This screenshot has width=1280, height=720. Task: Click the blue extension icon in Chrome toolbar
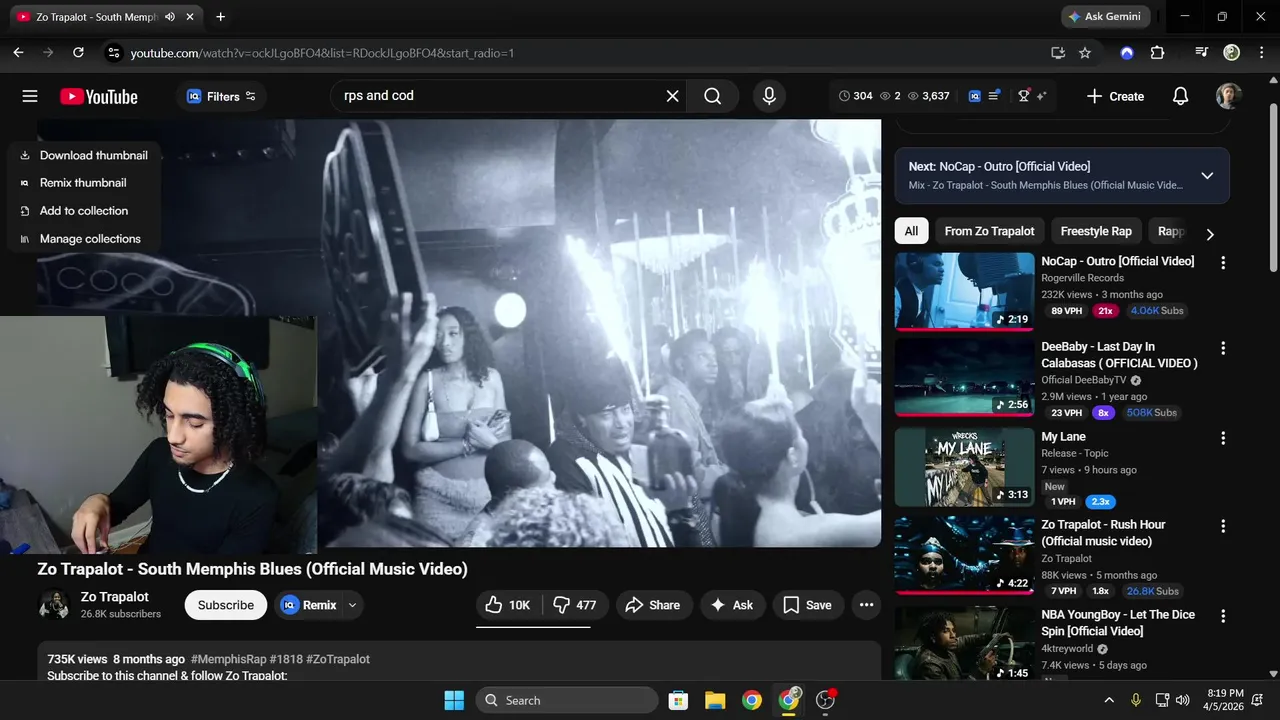1127,53
